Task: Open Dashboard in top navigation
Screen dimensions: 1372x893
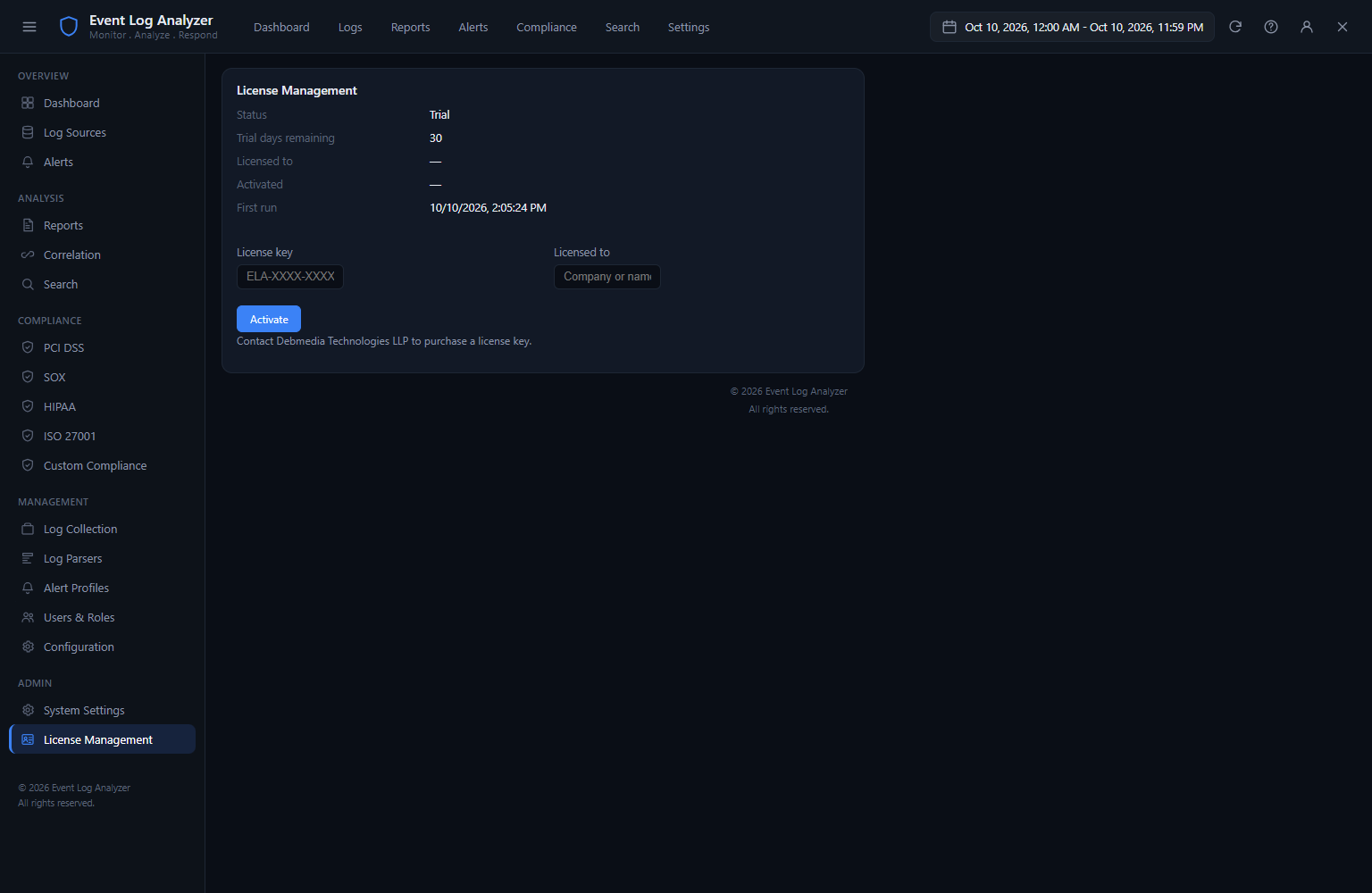Action: point(281,27)
